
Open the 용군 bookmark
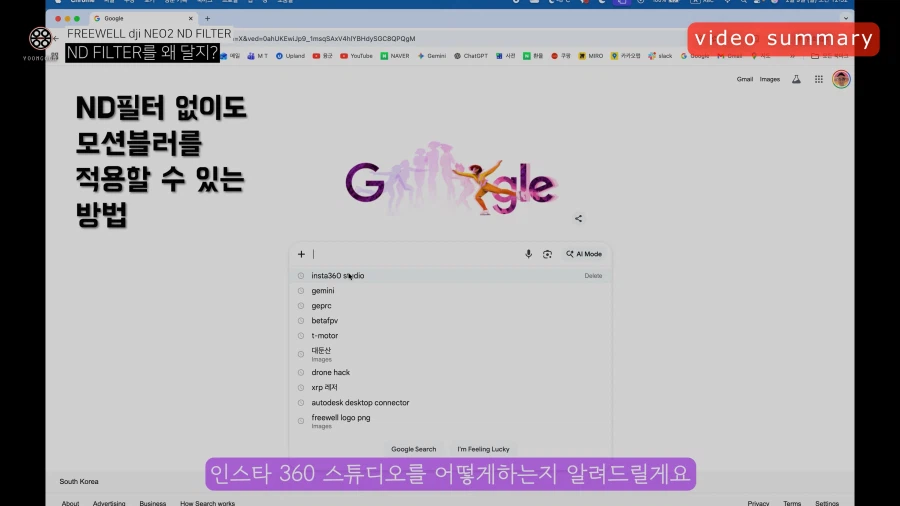point(323,56)
